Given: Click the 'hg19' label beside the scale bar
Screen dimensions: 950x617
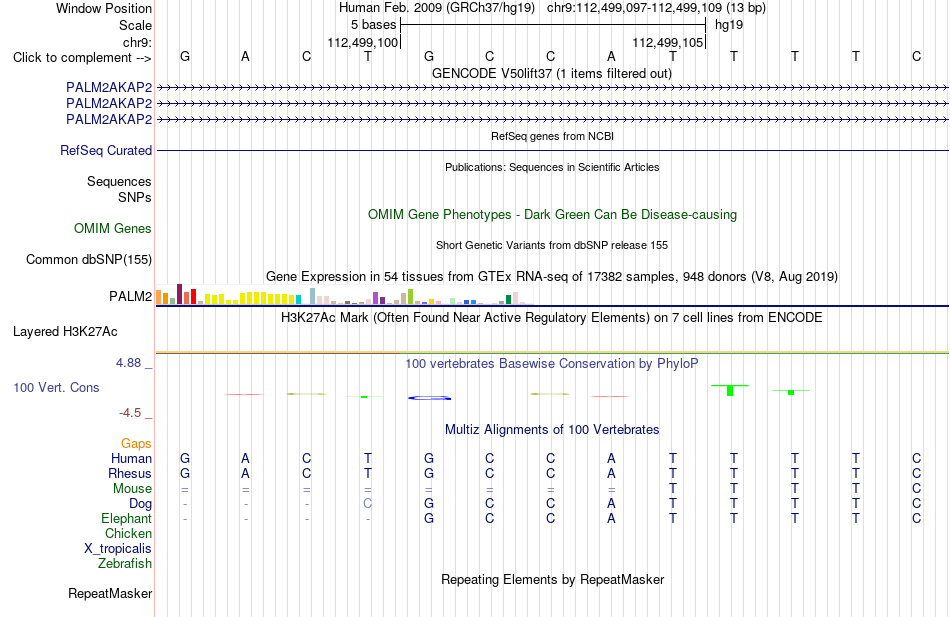Looking at the screenshot, I should pyautogui.click(x=729, y=25).
